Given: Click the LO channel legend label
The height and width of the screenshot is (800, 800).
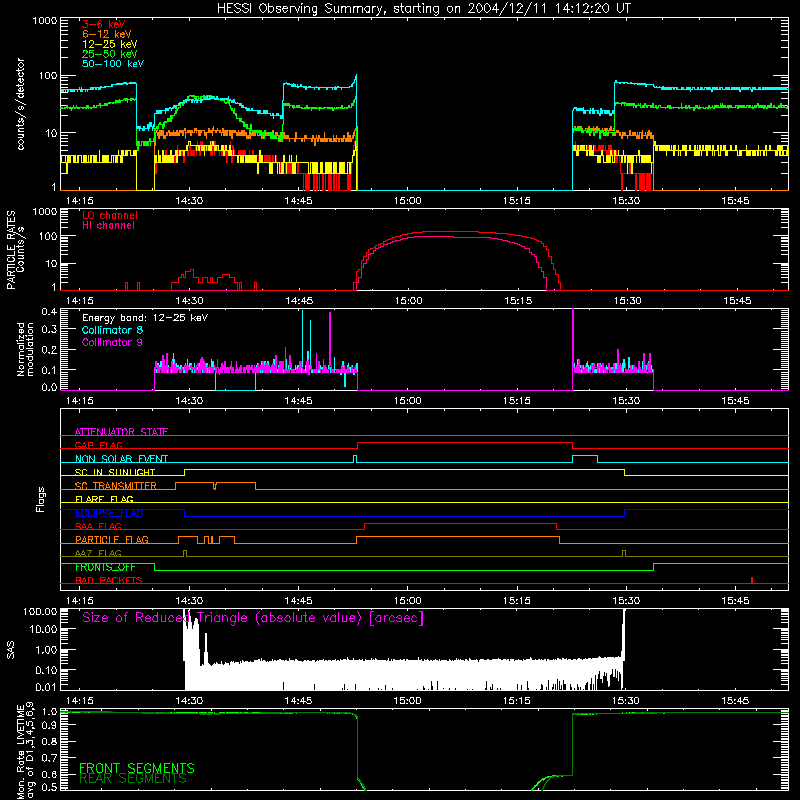Looking at the screenshot, I should point(110,215).
